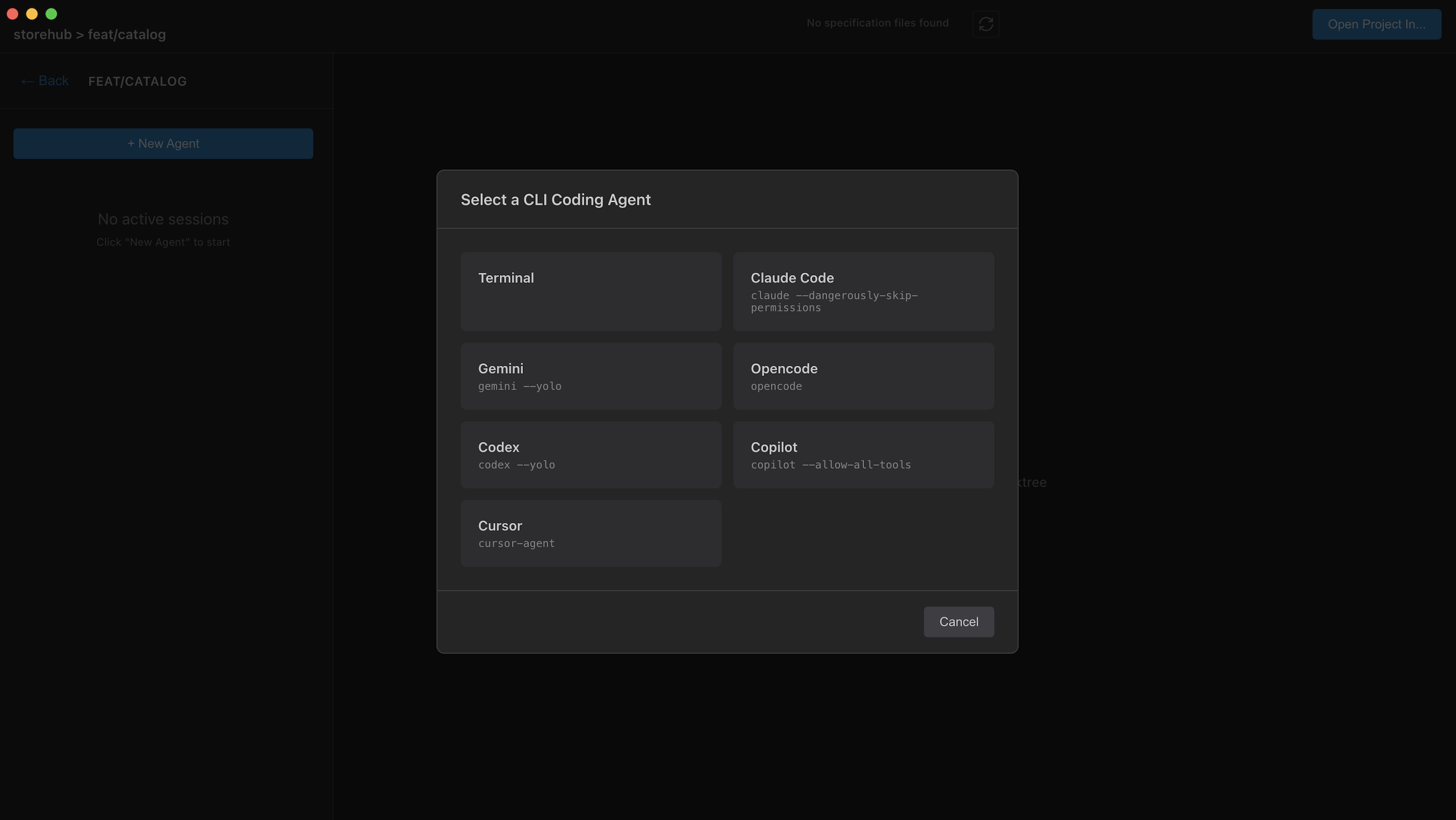Maximize the window with the green button

[x=51, y=14]
